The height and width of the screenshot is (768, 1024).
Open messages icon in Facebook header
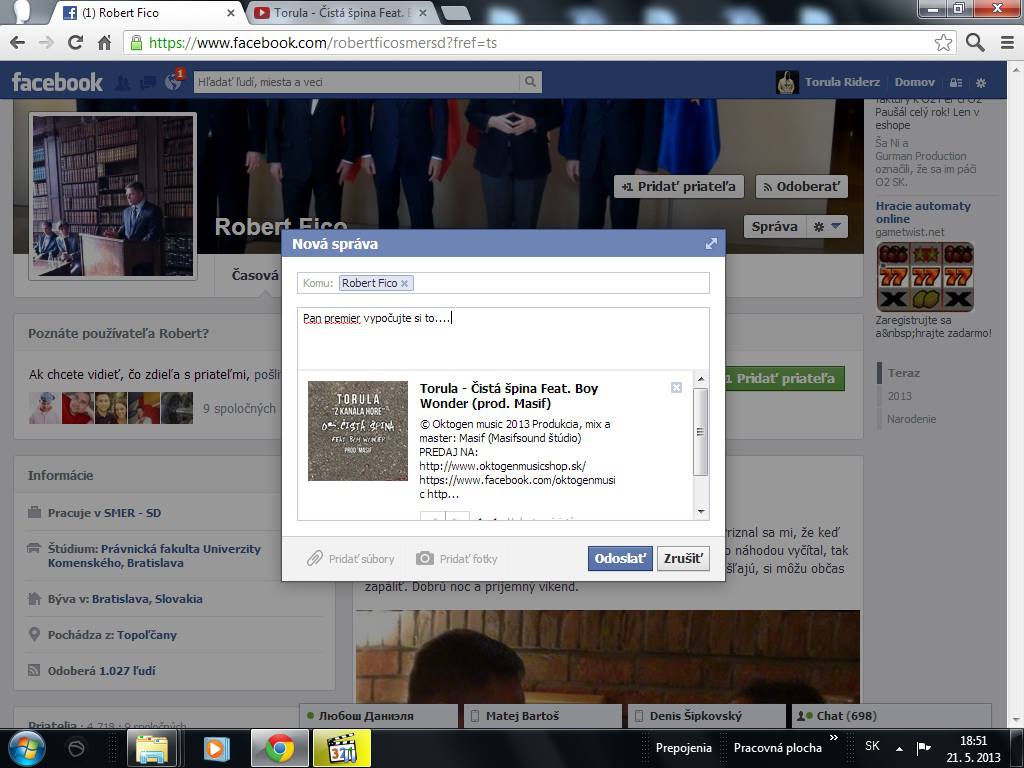(x=147, y=82)
